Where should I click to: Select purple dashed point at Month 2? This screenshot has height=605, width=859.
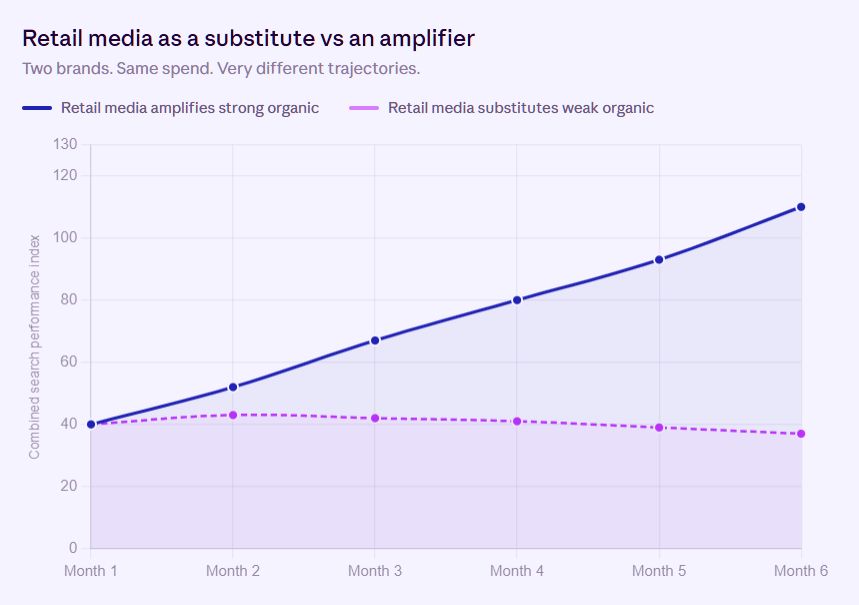232,415
